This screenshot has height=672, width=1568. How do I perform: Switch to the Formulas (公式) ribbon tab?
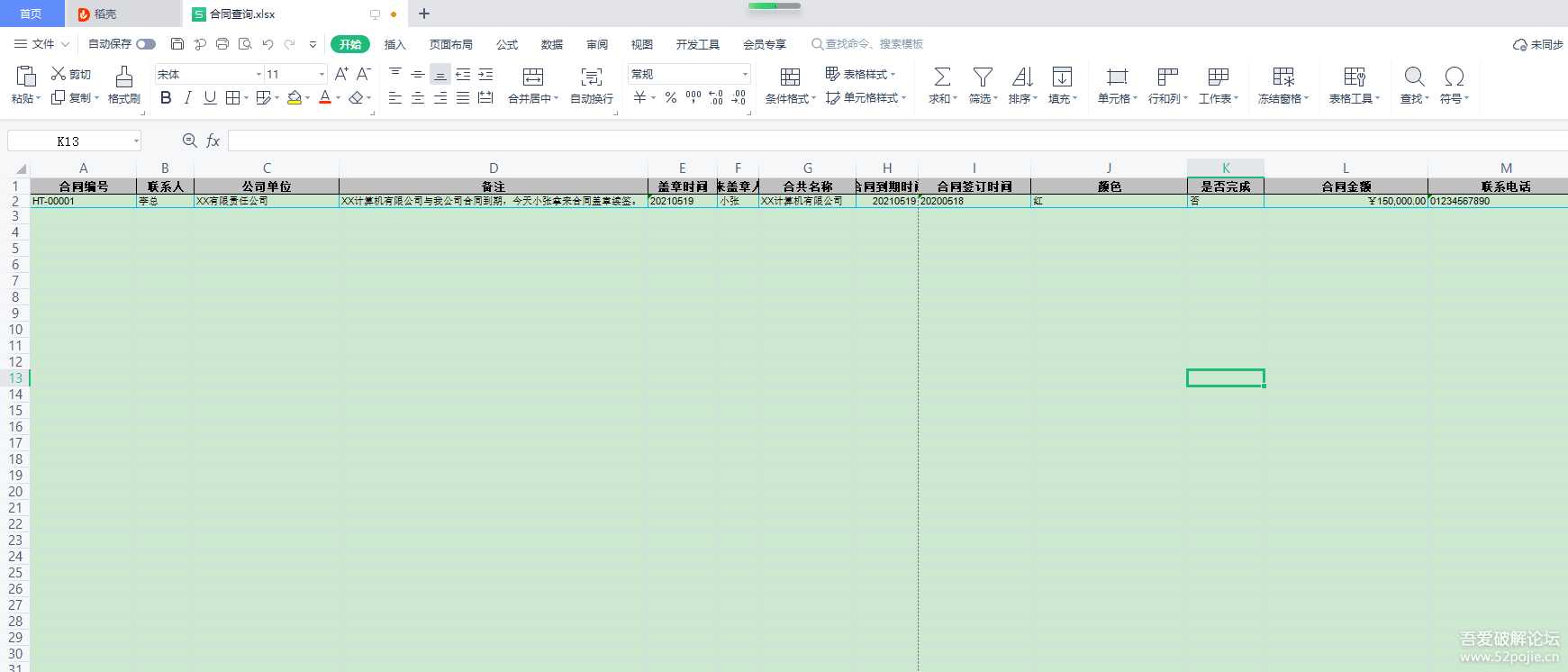coord(507,44)
